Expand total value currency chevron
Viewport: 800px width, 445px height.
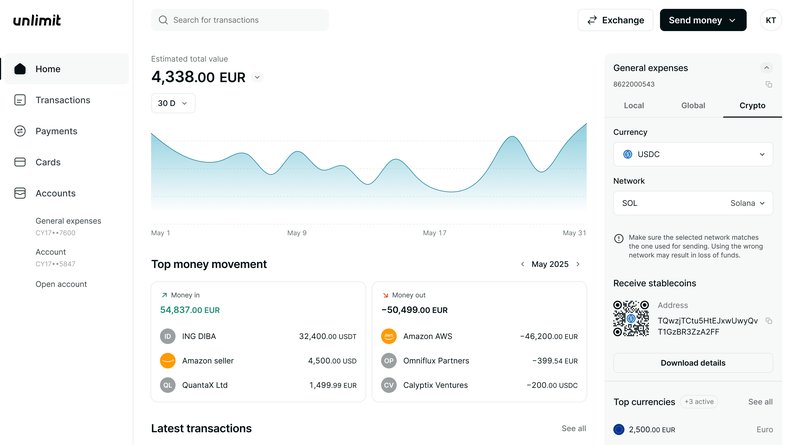tap(257, 78)
